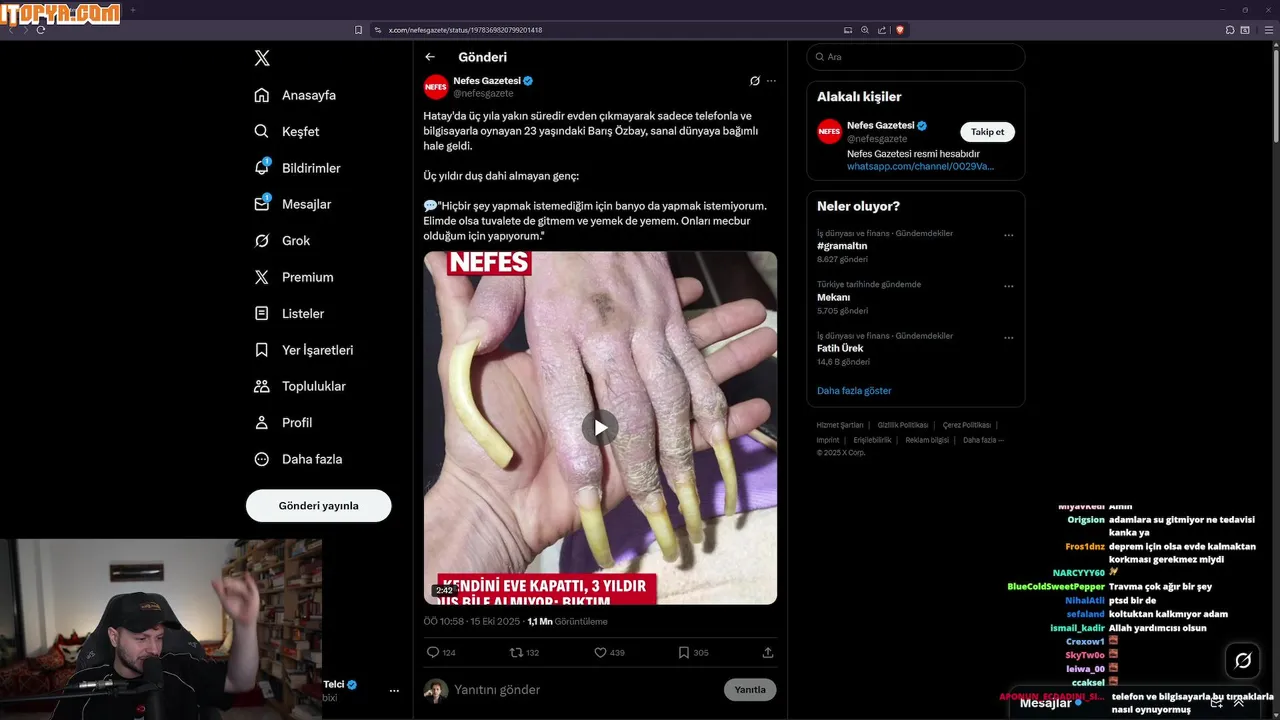Click the share icon in the address bar

point(881,30)
